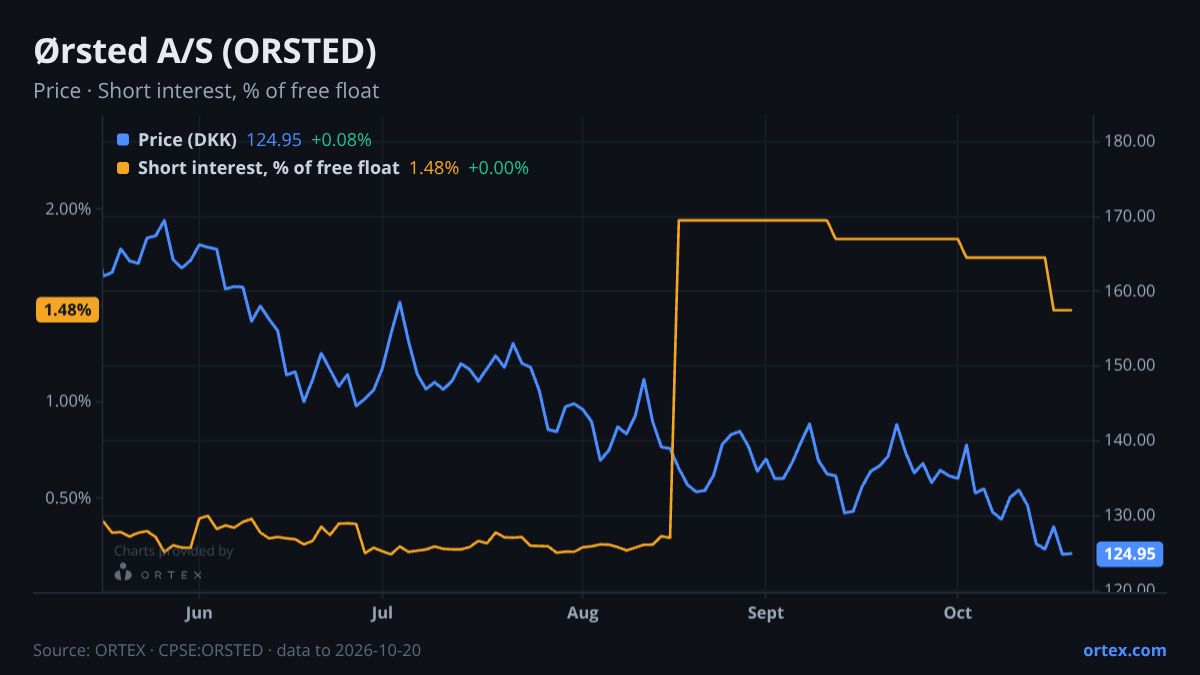Click the chart title Ørsted A/S (ORSTED)

205,50
